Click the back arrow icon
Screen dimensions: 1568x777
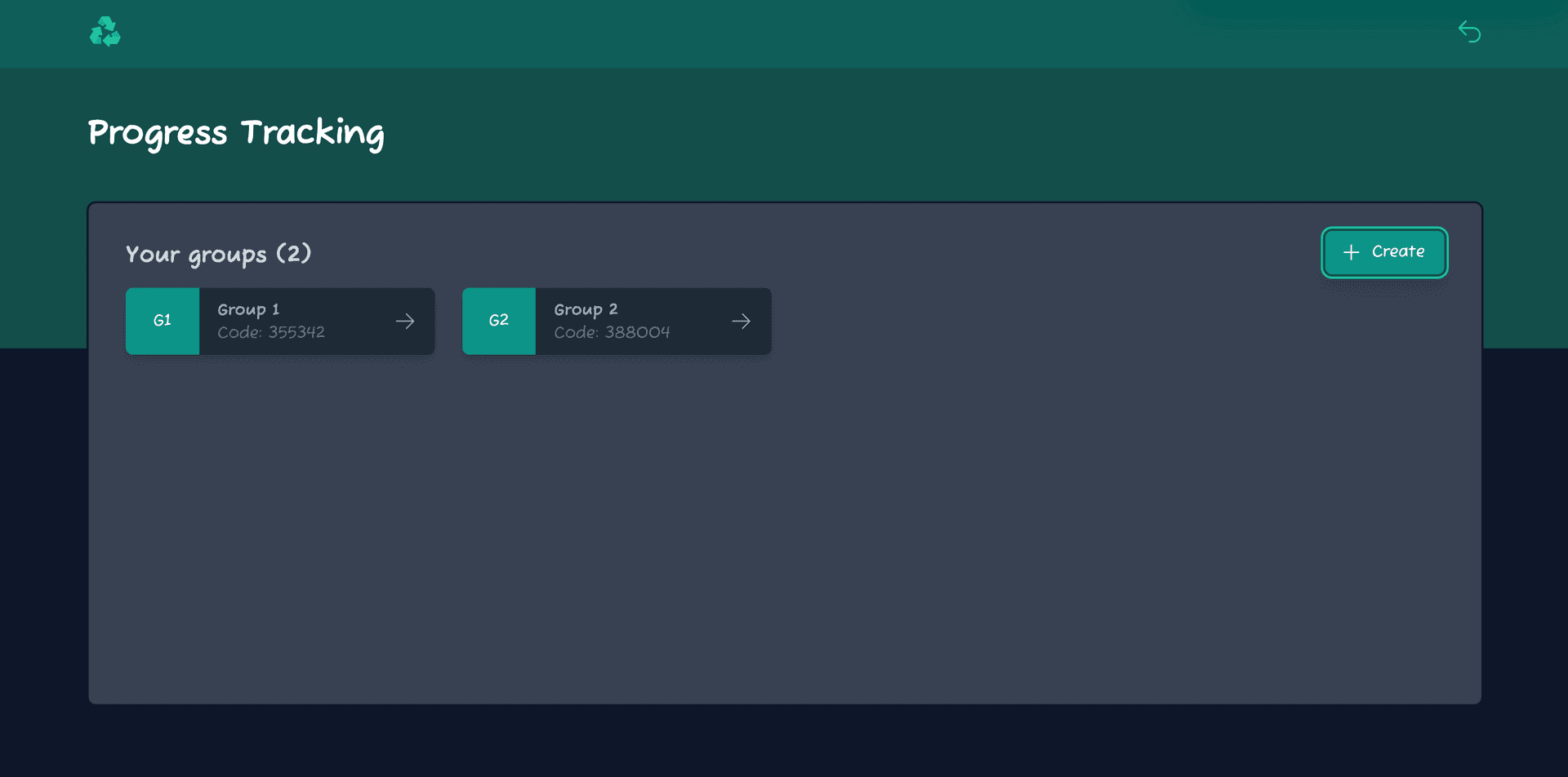coord(1469,32)
